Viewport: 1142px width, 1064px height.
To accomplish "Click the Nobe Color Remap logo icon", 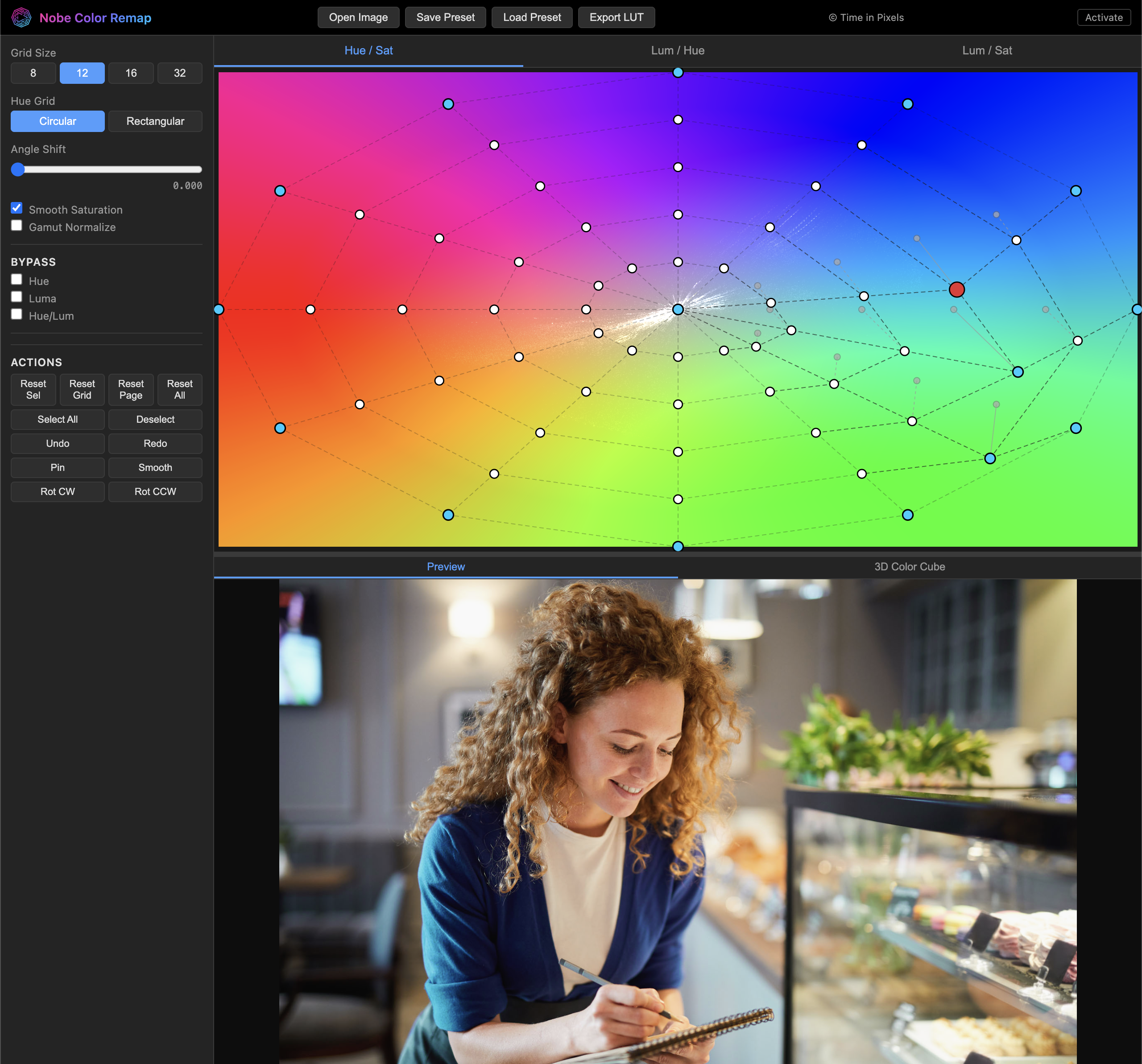I will [x=22, y=17].
